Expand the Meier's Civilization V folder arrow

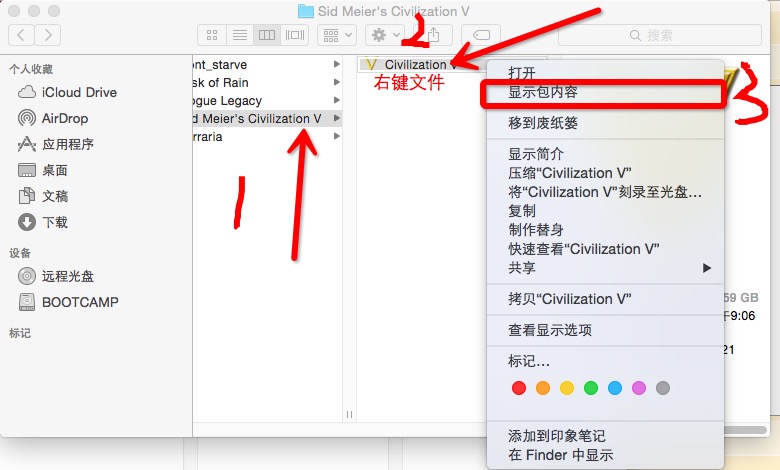[x=337, y=118]
